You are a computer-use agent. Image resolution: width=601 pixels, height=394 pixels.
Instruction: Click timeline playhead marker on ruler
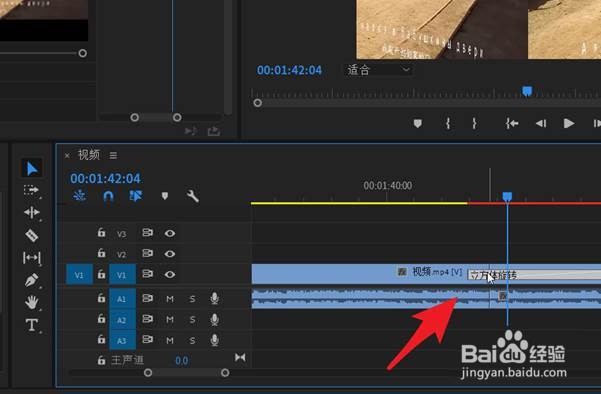[507, 197]
